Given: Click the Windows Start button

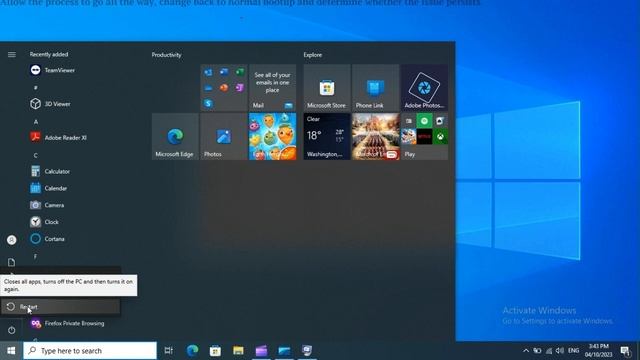Looking at the screenshot, I should (x=11, y=351).
